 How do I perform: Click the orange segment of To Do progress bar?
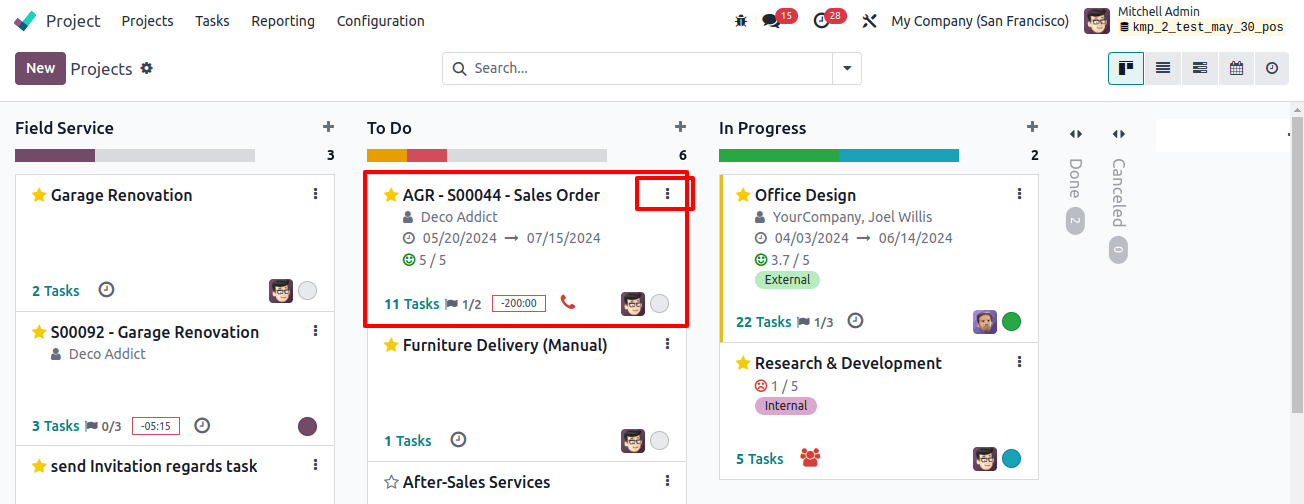pos(387,155)
